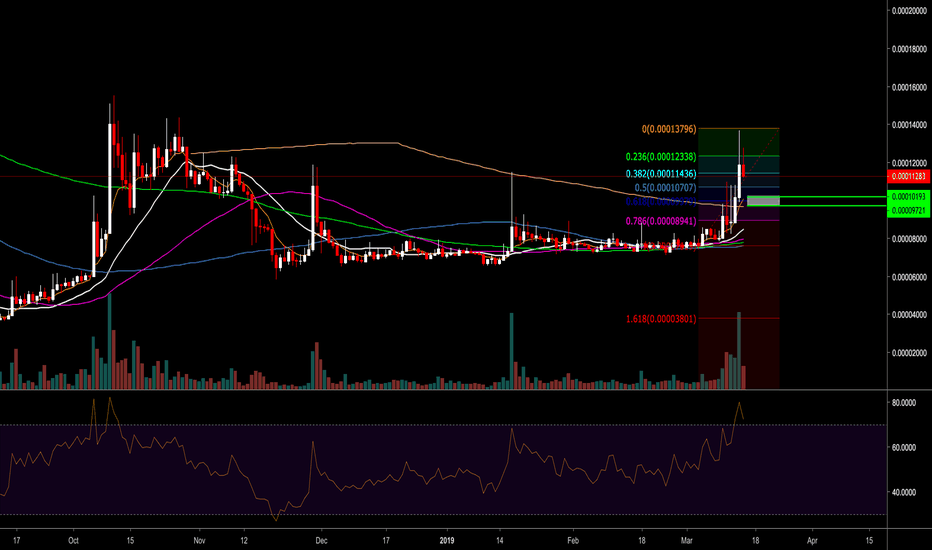932x550 pixels.
Task: Click the 40.0000 RSI scale label
Action: pos(904,492)
